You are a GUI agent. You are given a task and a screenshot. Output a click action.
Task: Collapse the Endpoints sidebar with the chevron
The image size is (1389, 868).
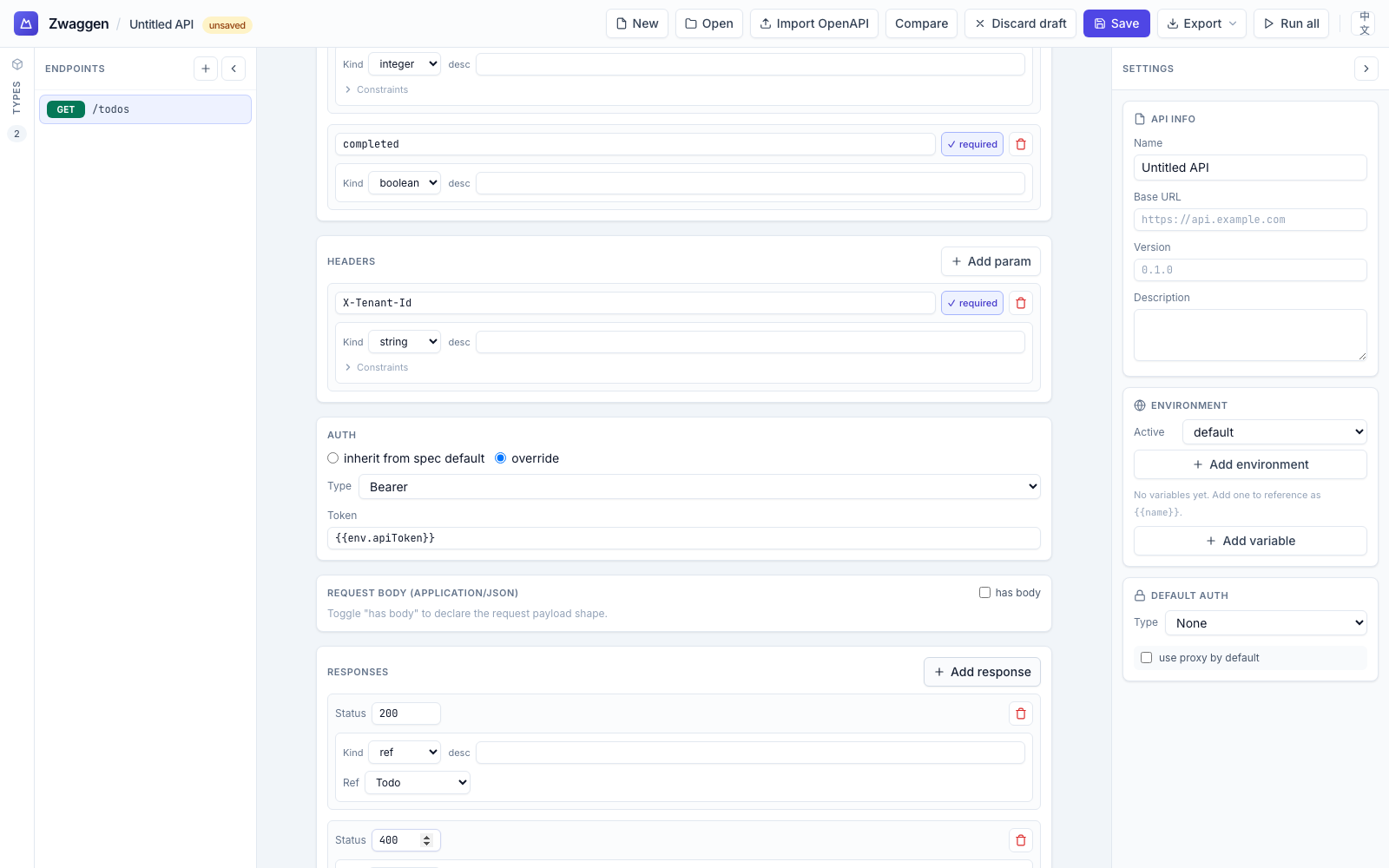(x=233, y=68)
